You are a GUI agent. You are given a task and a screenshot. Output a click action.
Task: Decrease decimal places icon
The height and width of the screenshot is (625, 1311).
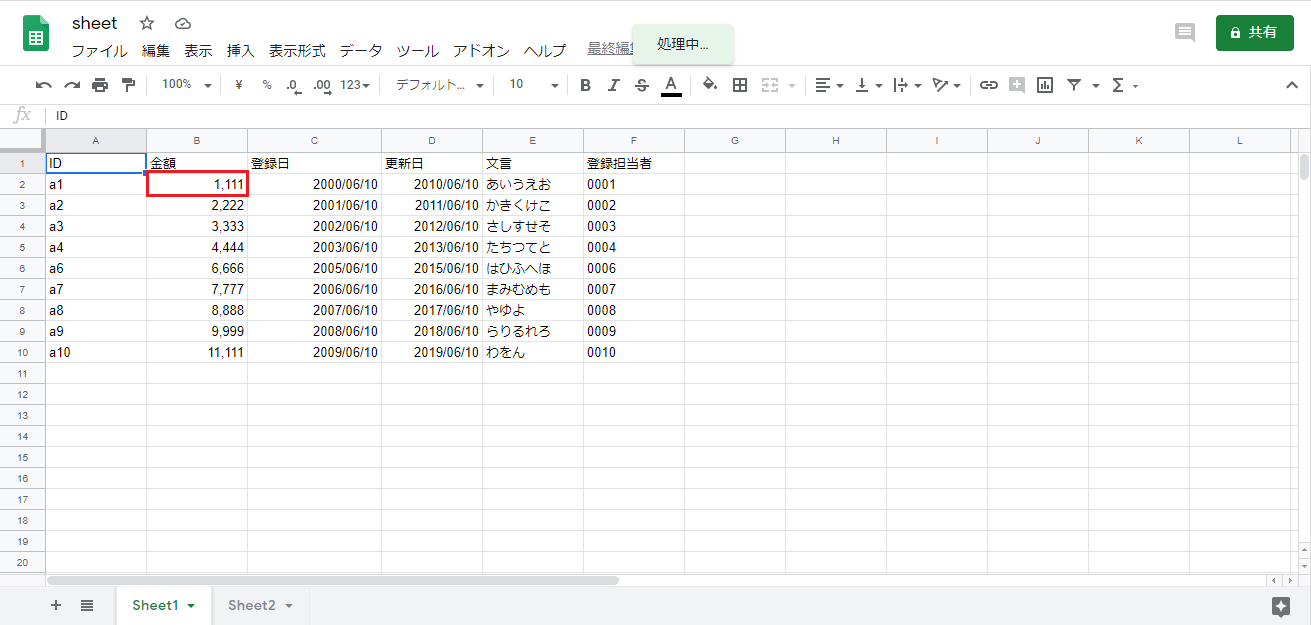293,85
